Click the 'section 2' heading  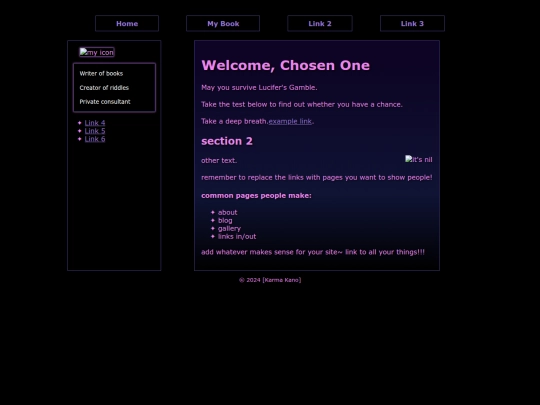pos(227,141)
